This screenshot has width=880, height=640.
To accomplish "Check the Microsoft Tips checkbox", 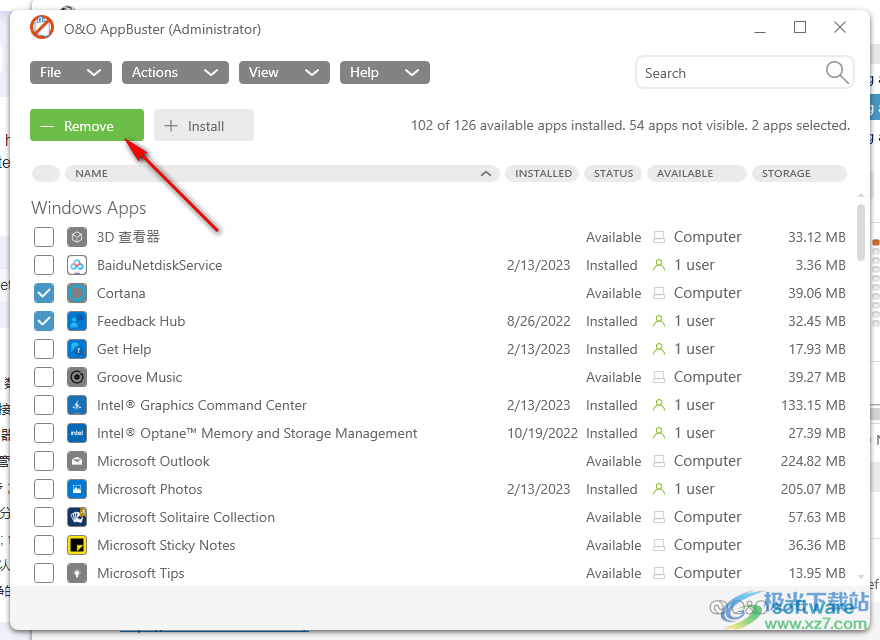I will click(44, 573).
